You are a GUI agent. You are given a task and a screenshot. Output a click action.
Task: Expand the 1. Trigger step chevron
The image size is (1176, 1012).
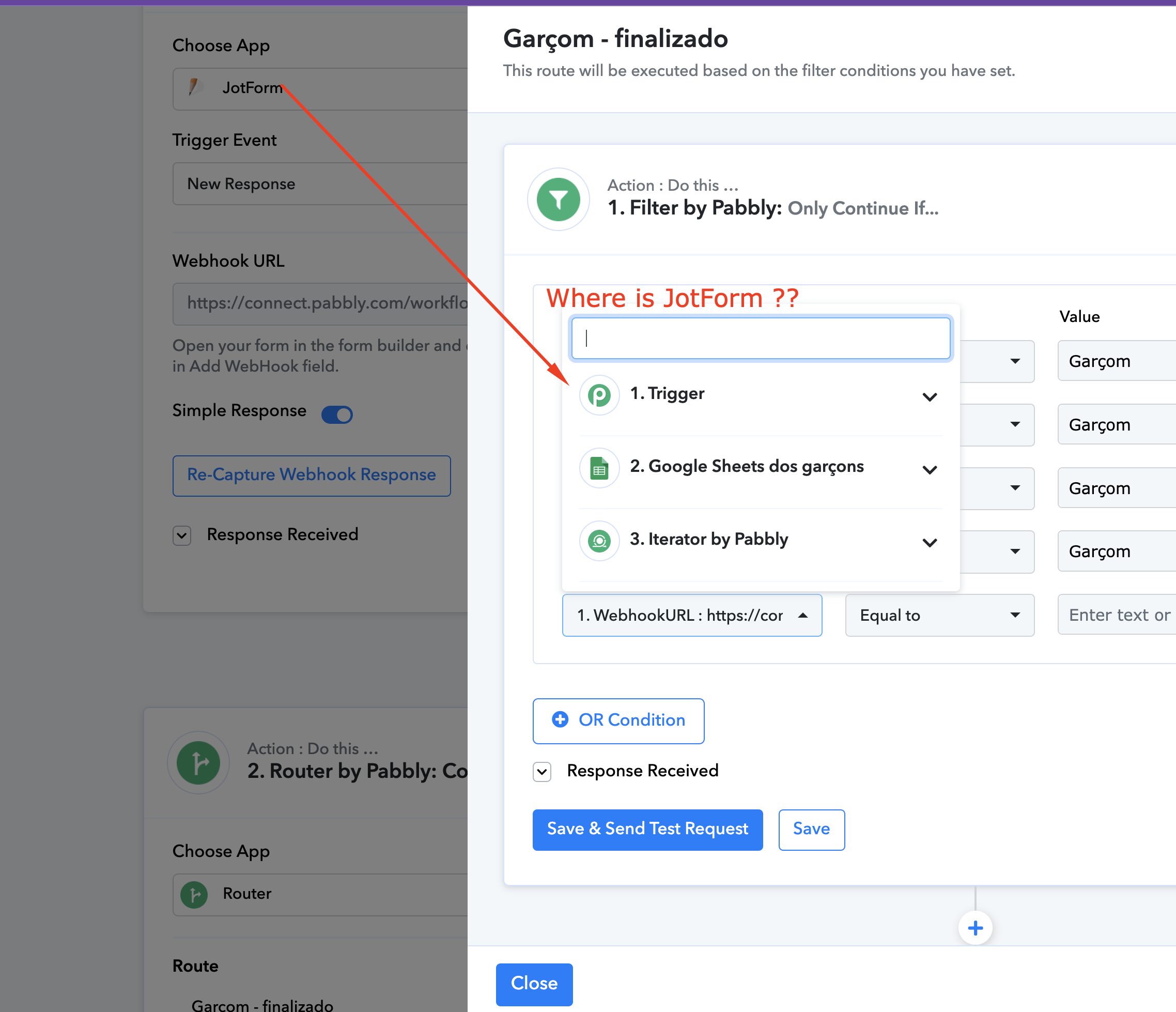coord(930,397)
